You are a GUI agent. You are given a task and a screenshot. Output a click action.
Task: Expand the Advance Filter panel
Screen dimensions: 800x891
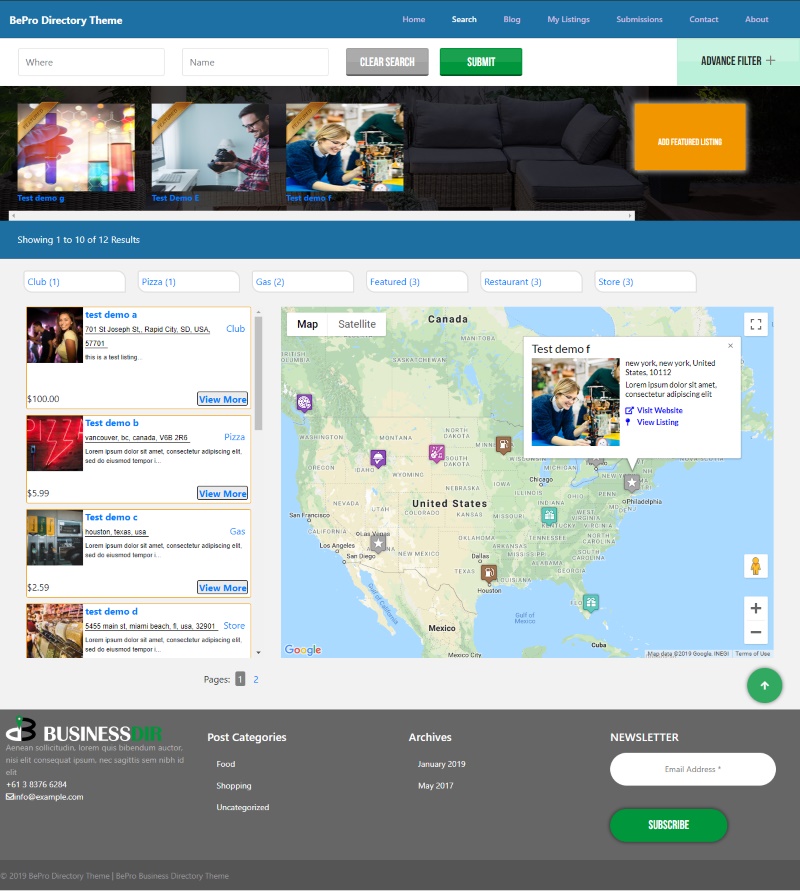(738, 61)
